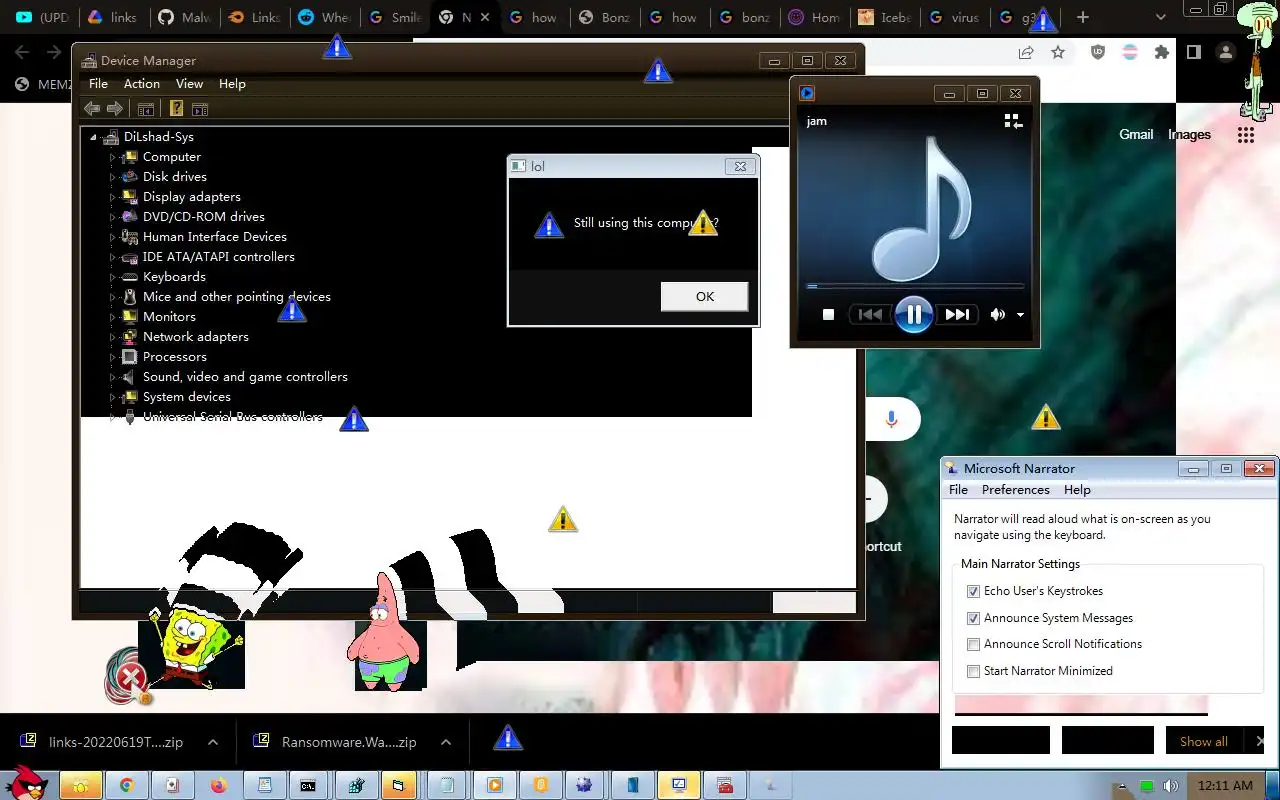Open the media player volume dropdown arrow
This screenshot has height=800, width=1280.
click(x=1020, y=315)
